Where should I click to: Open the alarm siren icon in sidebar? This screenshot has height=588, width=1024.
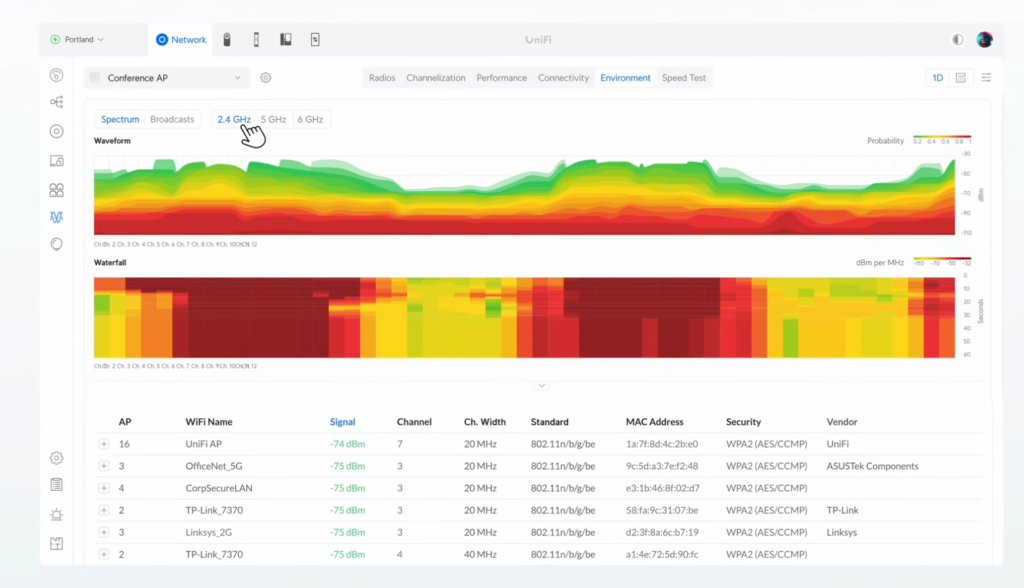57,515
